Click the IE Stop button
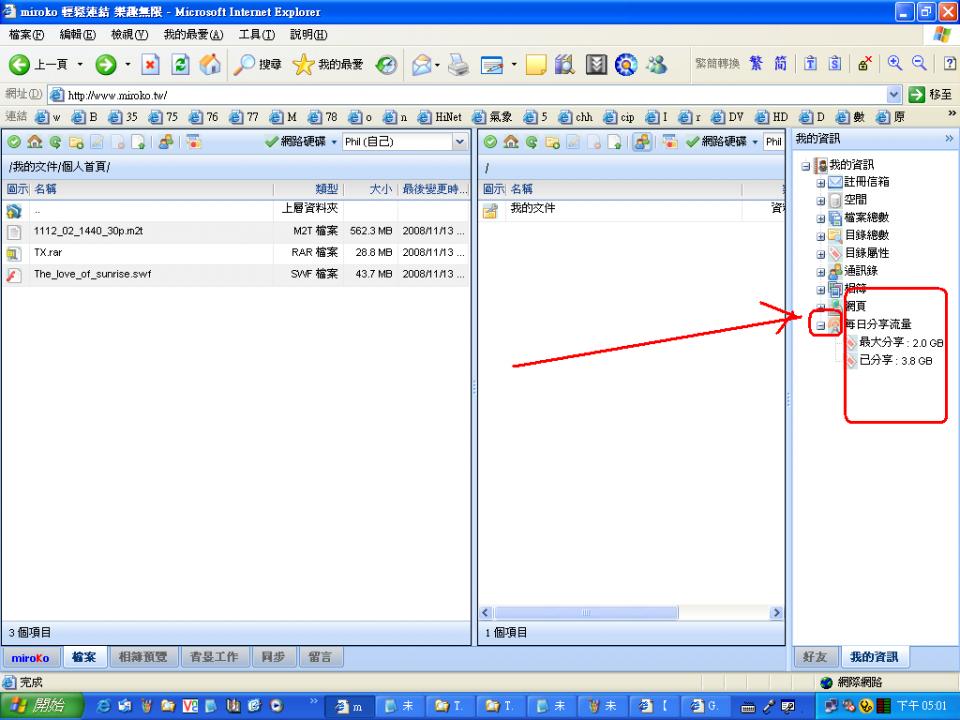This screenshot has height=720, width=960. 151,64
